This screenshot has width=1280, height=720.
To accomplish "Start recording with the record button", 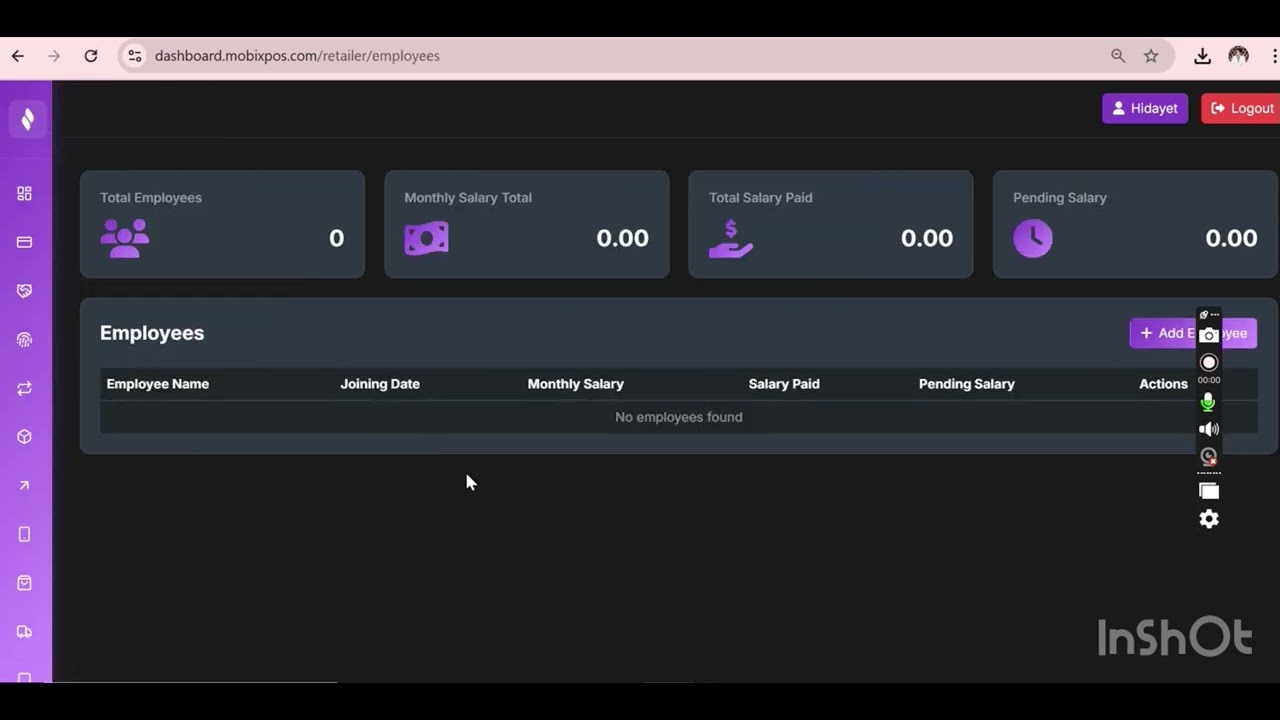I will point(1209,363).
